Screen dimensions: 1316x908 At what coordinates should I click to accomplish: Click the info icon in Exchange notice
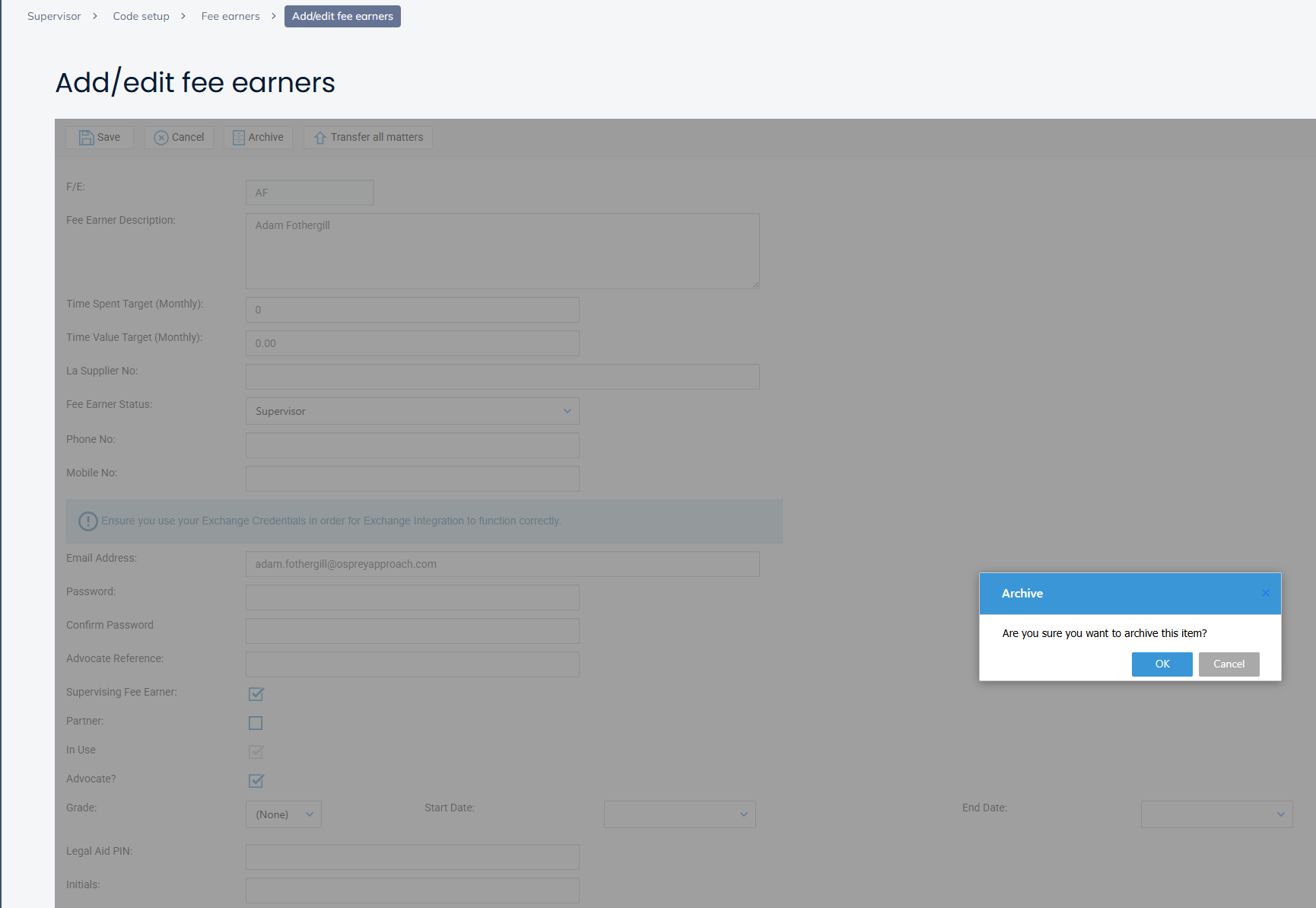pos(88,521)
